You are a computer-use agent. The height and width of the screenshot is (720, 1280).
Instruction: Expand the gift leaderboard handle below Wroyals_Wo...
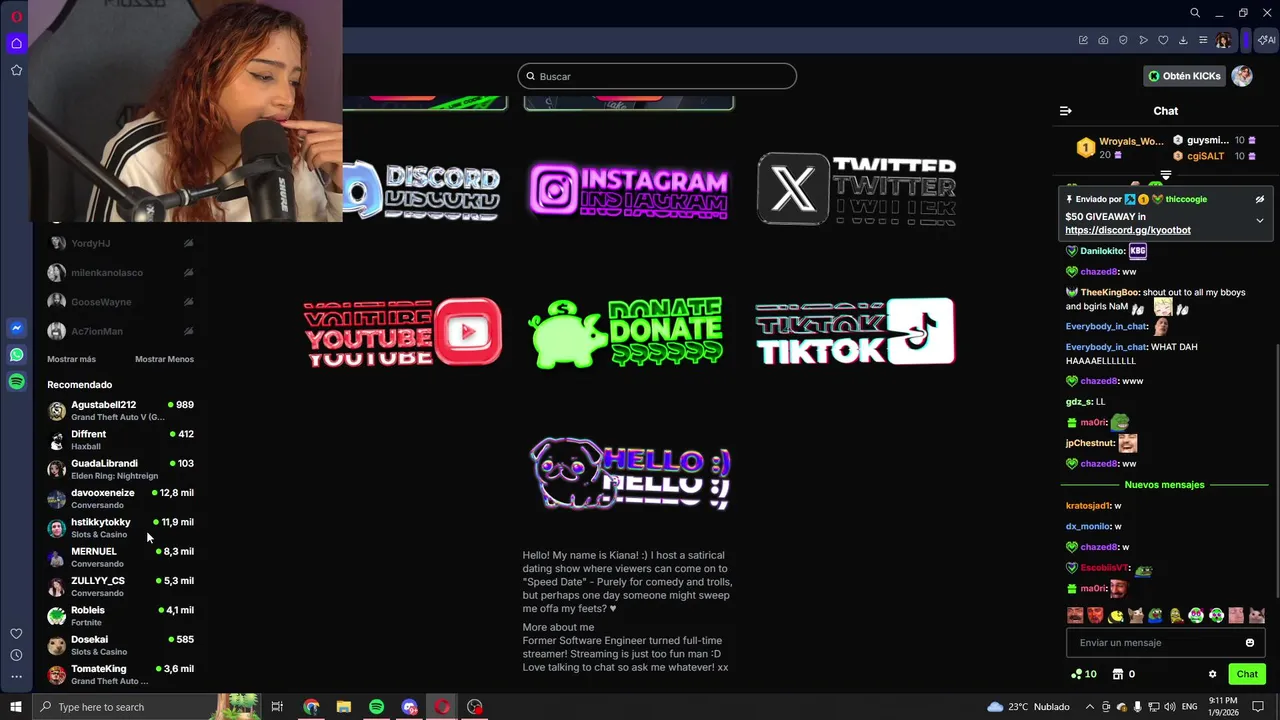point(1166,175)
